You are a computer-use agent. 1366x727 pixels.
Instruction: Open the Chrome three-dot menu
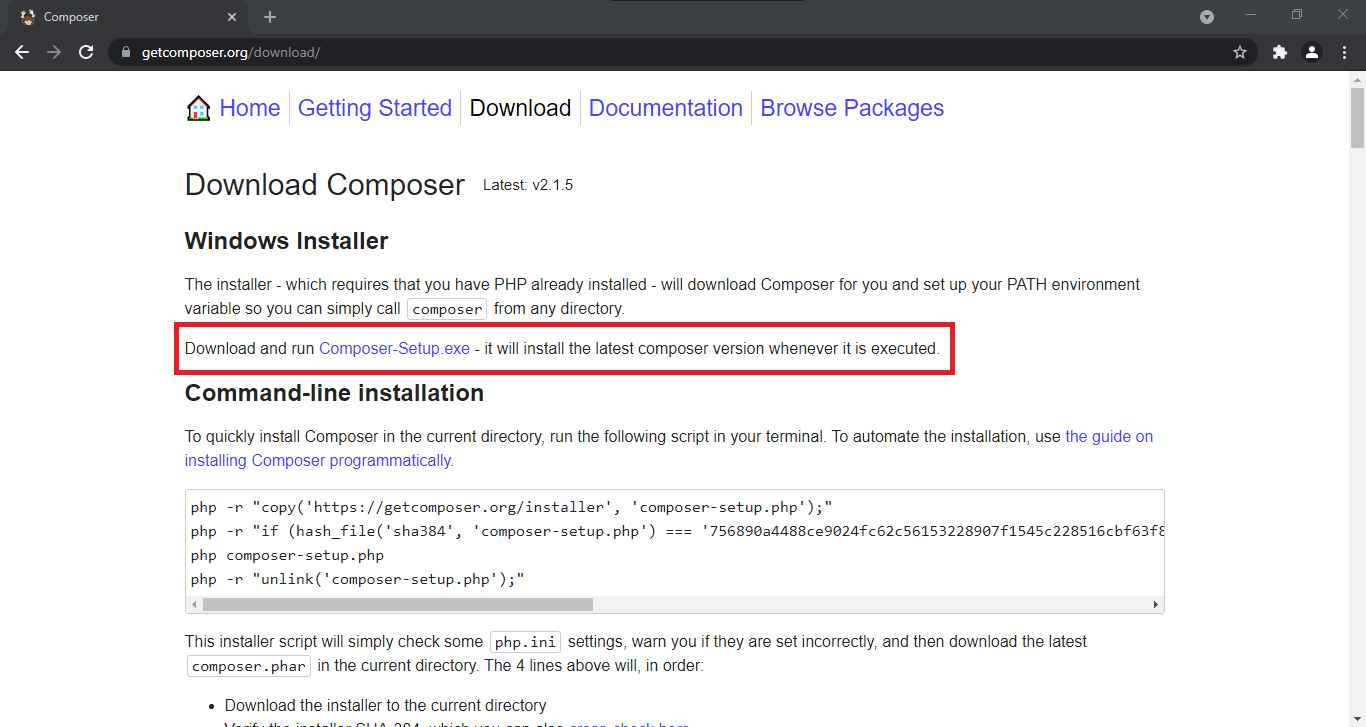[1343, 52]
